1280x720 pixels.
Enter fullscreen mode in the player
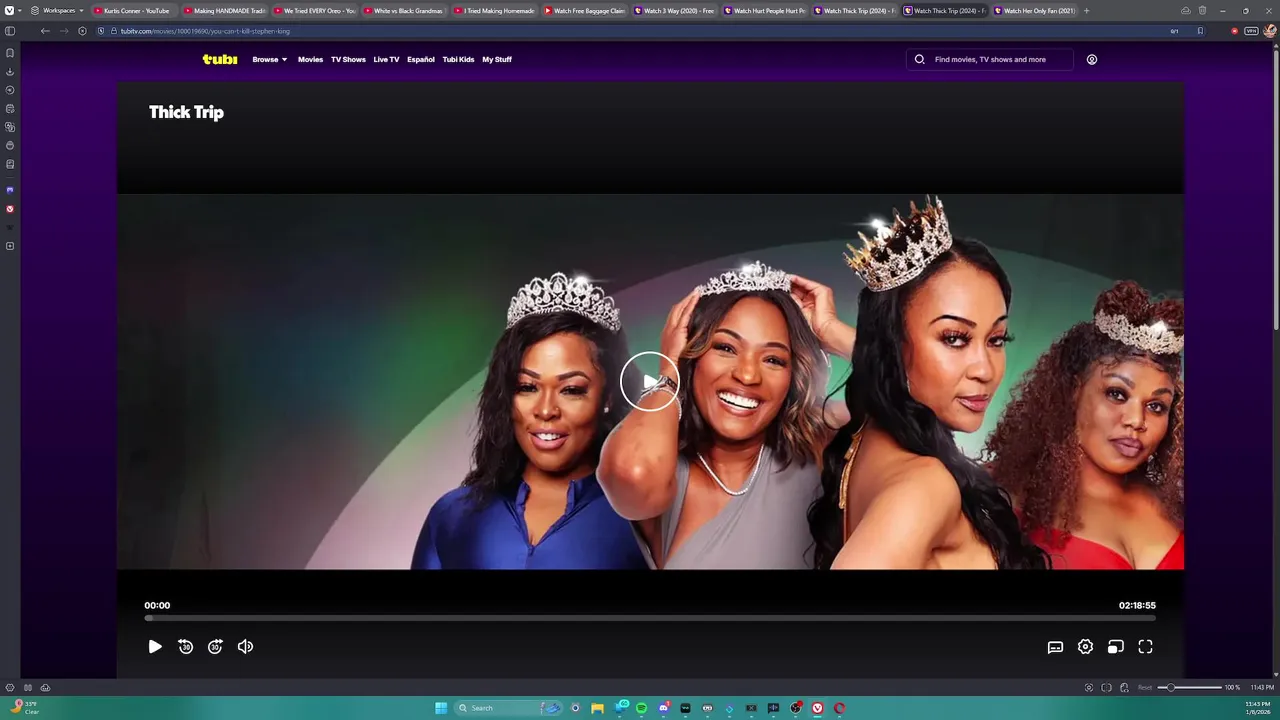click(x=1145, y=647)
